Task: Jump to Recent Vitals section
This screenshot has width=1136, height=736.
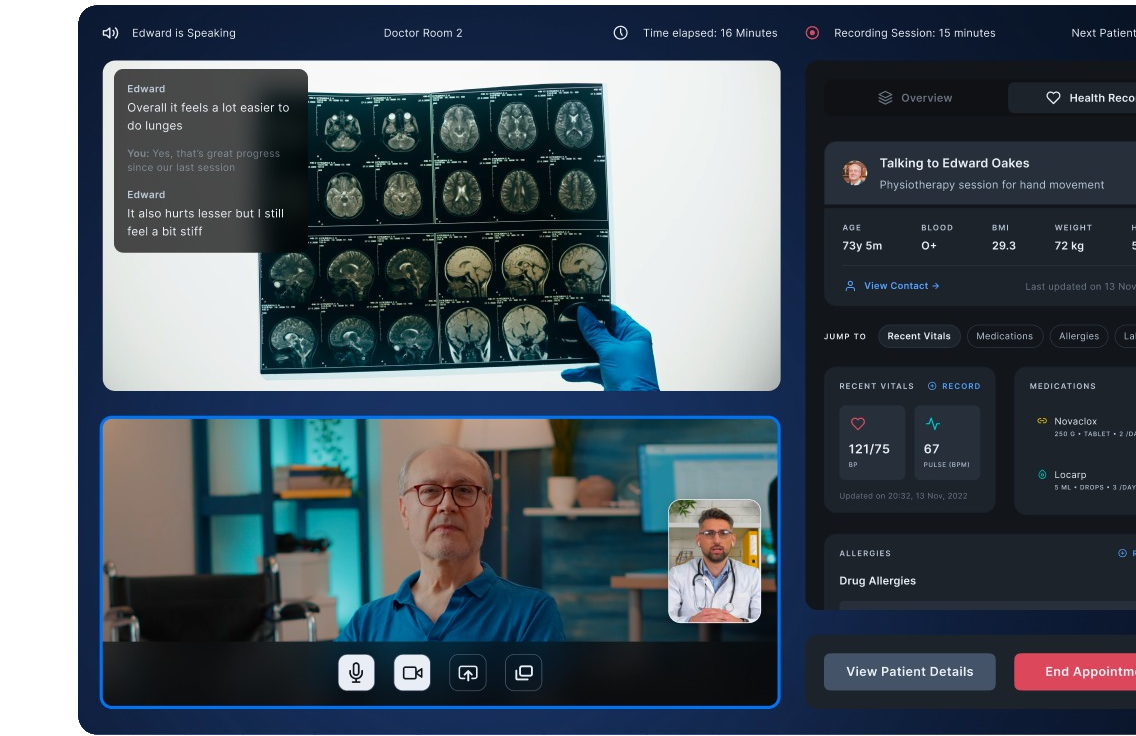Action: click(919, 336)
